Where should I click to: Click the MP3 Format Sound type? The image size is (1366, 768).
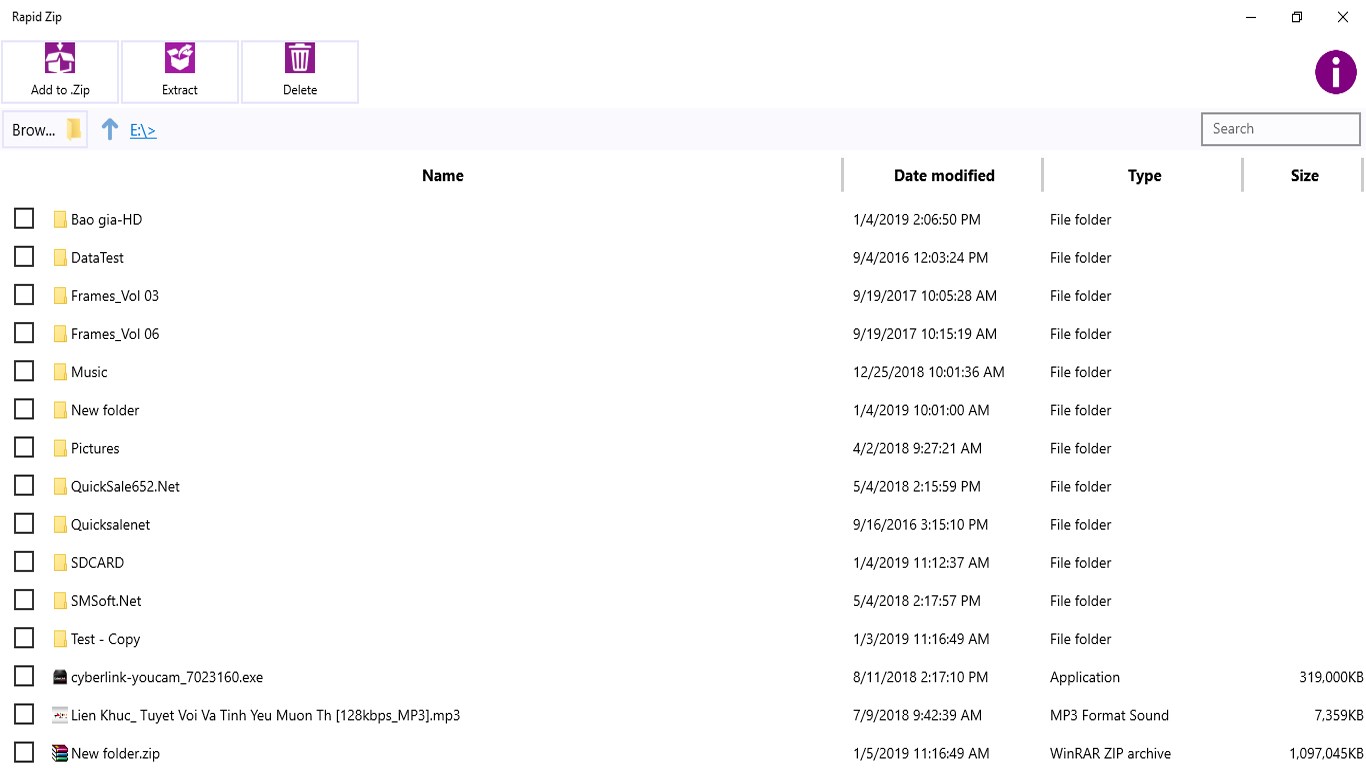pyautogui.click(x=1109, y=715)
